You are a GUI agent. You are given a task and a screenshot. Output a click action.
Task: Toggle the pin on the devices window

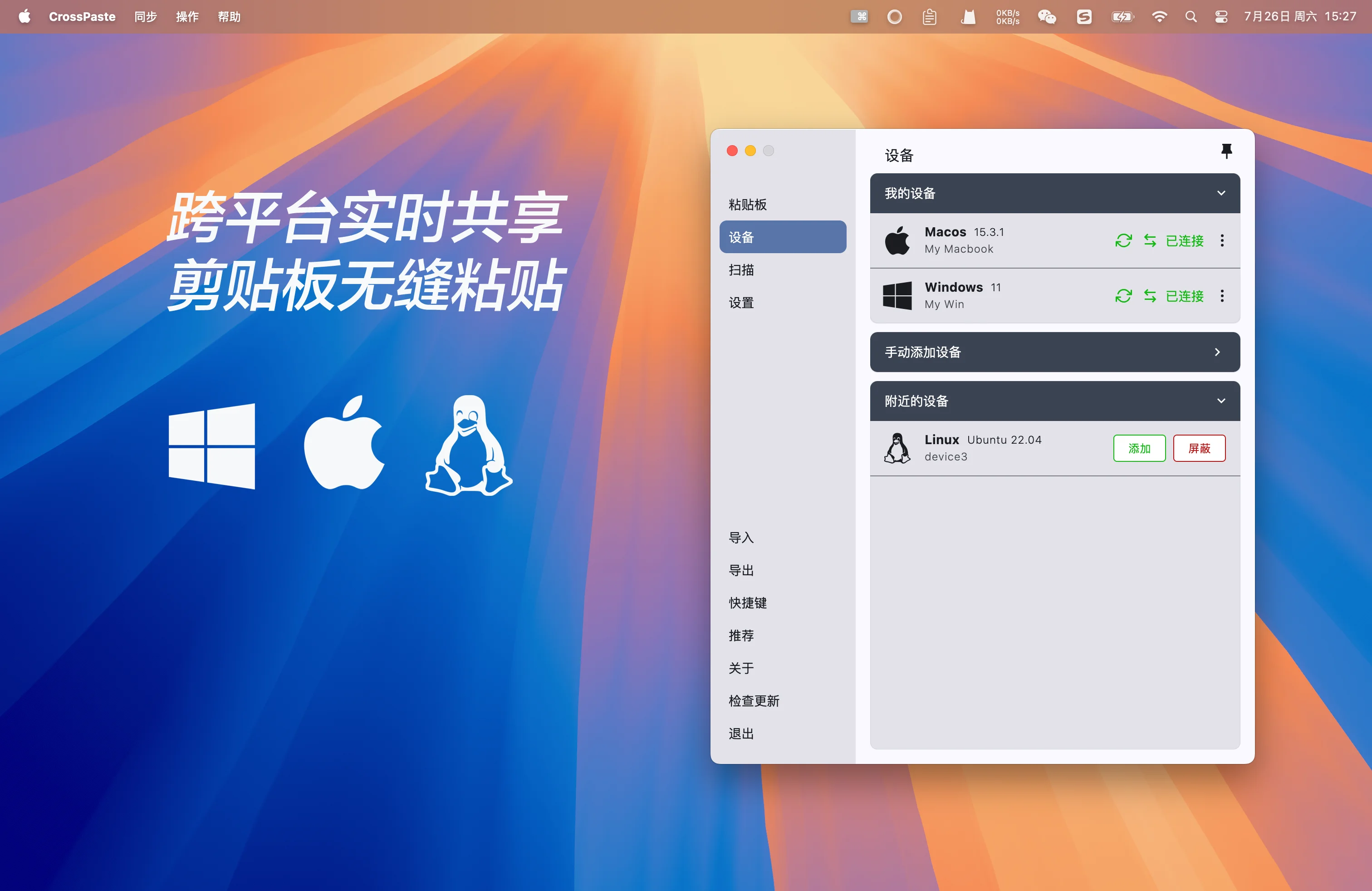(x=1226, y=151)
